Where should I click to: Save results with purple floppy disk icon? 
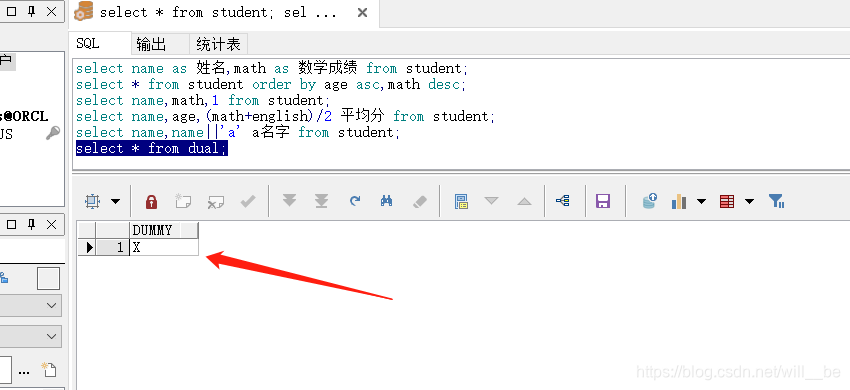pos(603,202)
